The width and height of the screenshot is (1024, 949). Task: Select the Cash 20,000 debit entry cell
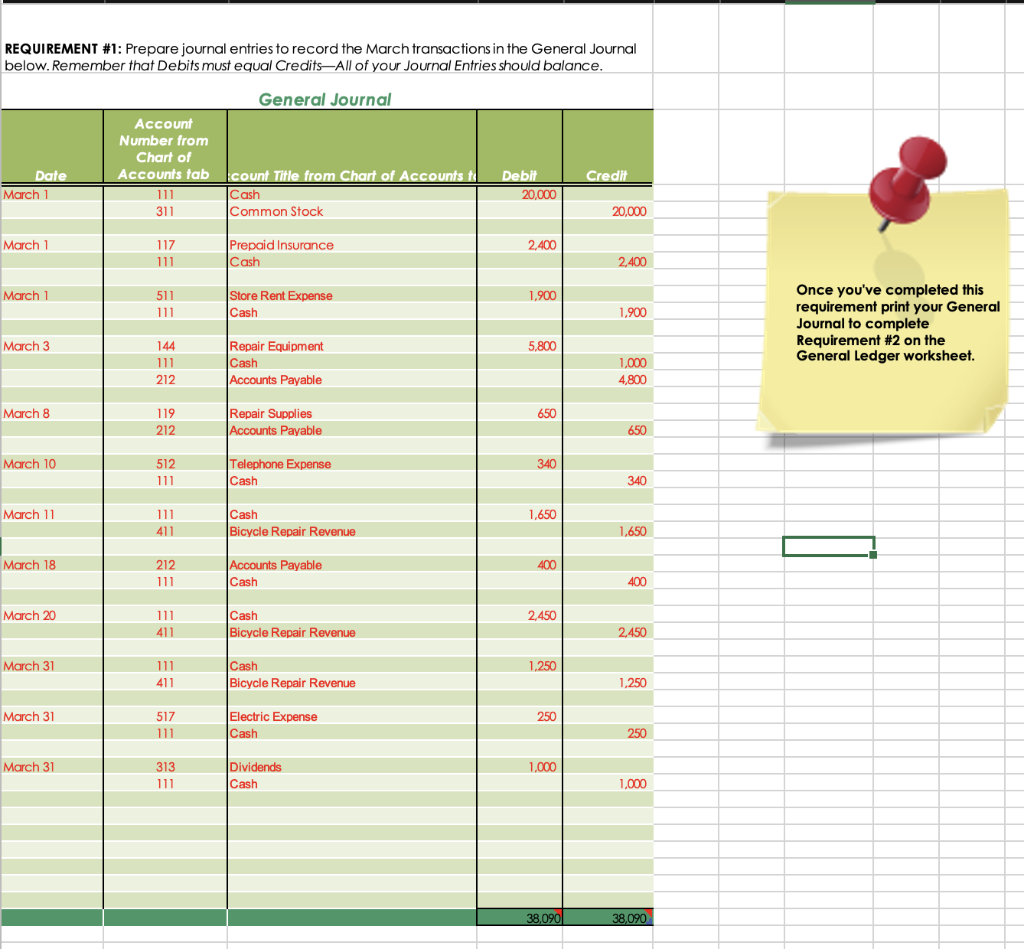pyautogui.click(x=519, y=194)
